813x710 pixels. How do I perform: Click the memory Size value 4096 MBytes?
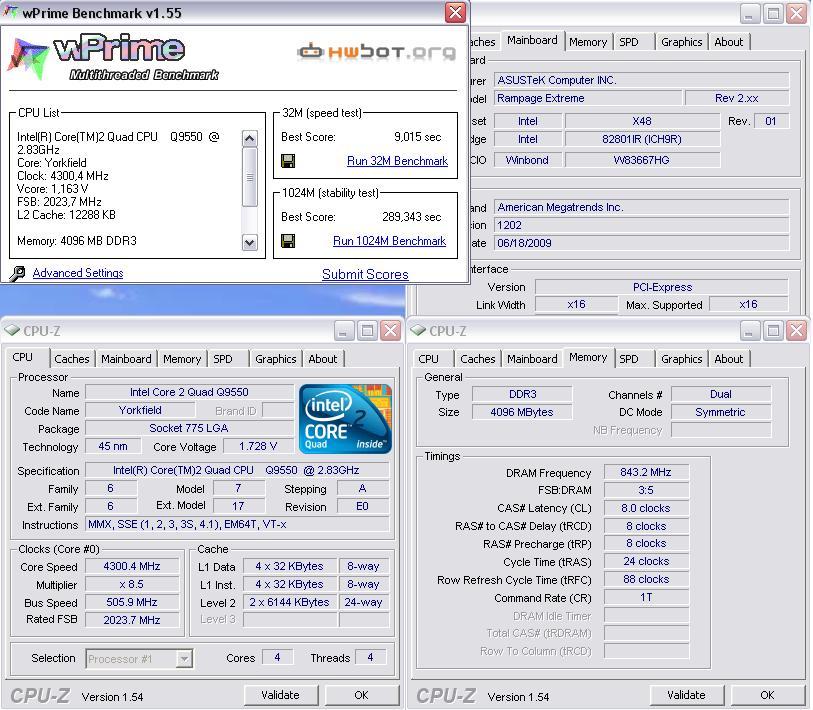(x=522, y=412)
